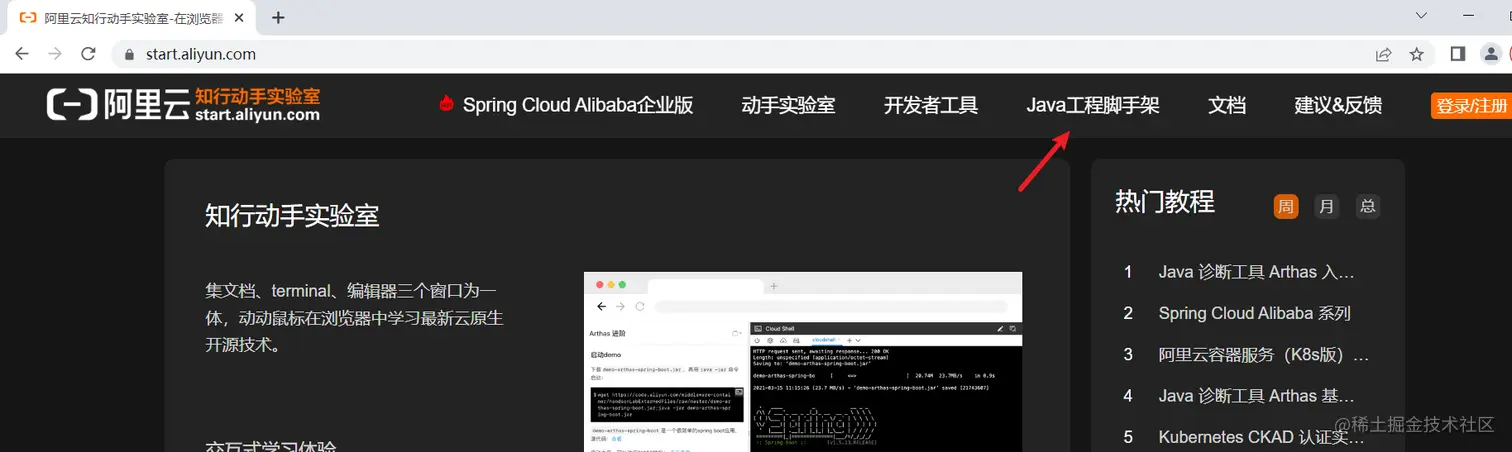1512x452 pixels.
Task: Open the 动手实验室 menu item
Action: pyautogui.click(x=788, y=105)
